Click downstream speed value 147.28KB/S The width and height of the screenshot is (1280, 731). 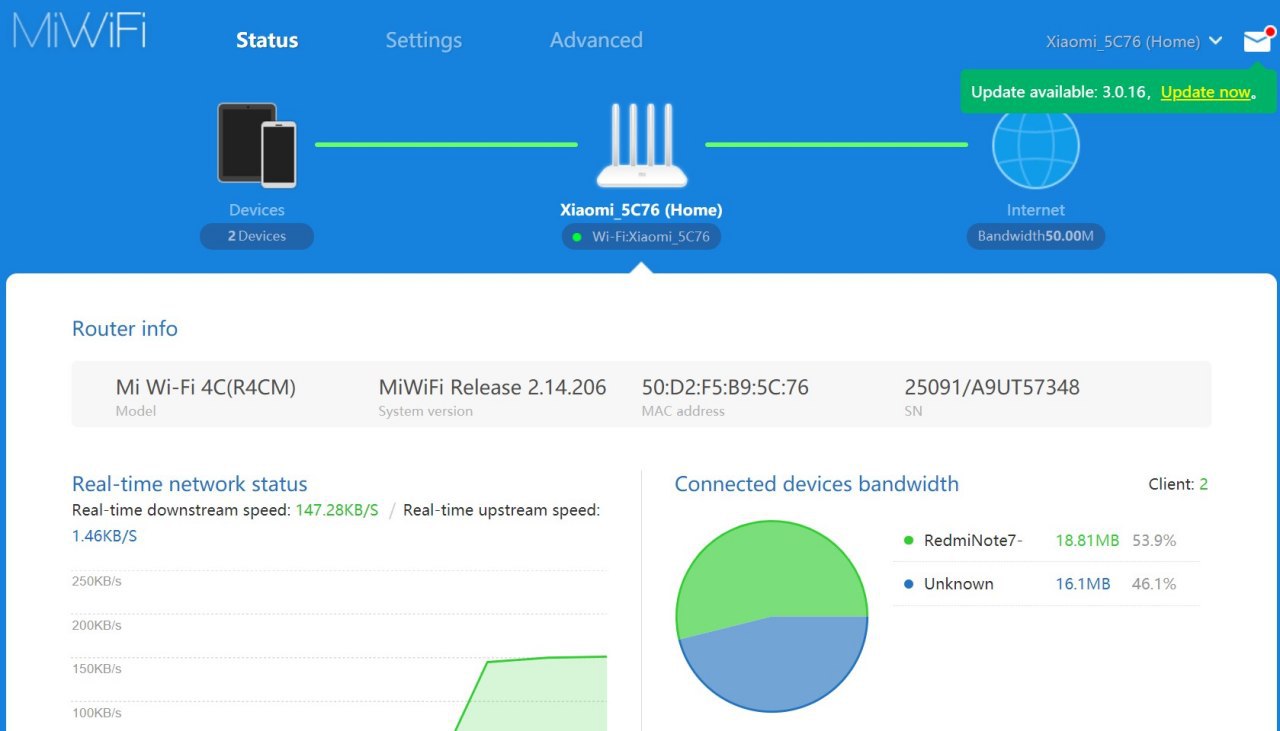337,510
